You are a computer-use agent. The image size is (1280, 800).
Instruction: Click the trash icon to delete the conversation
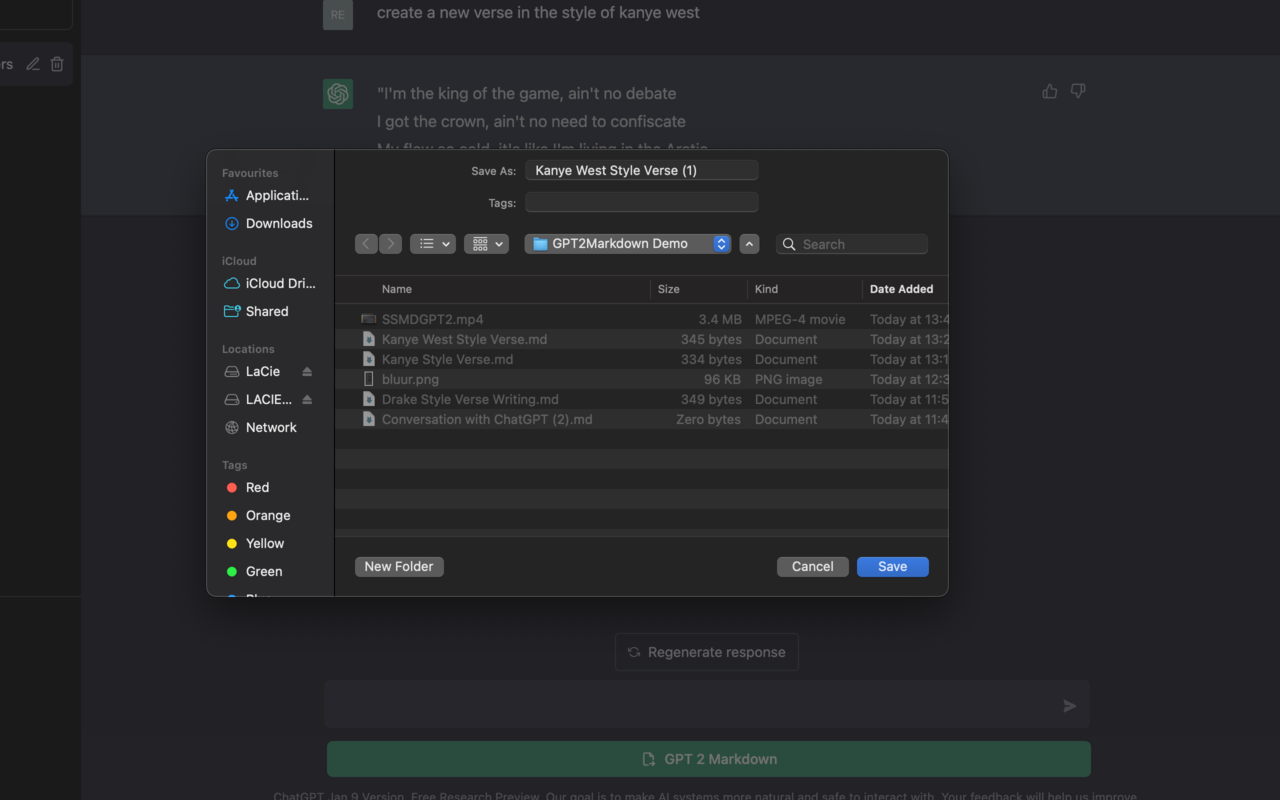(57, 63)
